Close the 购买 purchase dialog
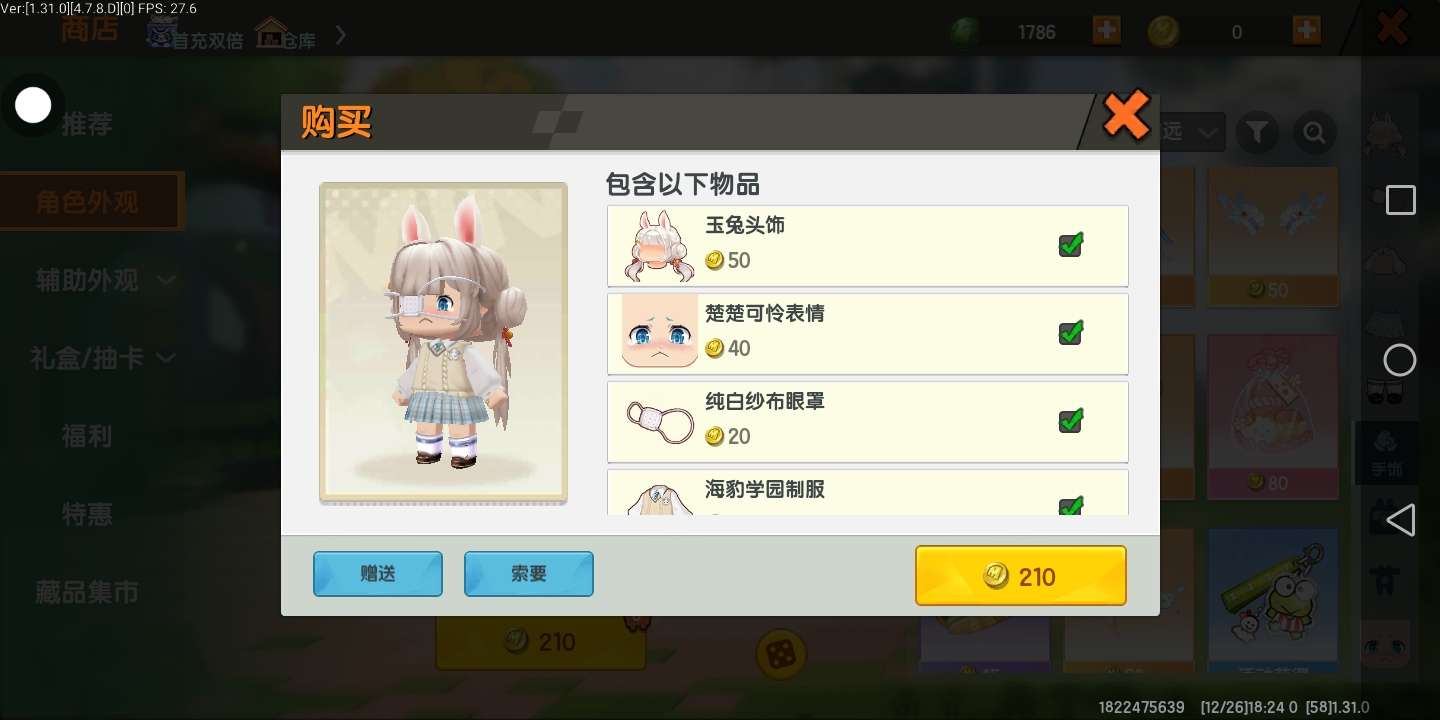The image size is (1440, 720). tap(1126, 116)
